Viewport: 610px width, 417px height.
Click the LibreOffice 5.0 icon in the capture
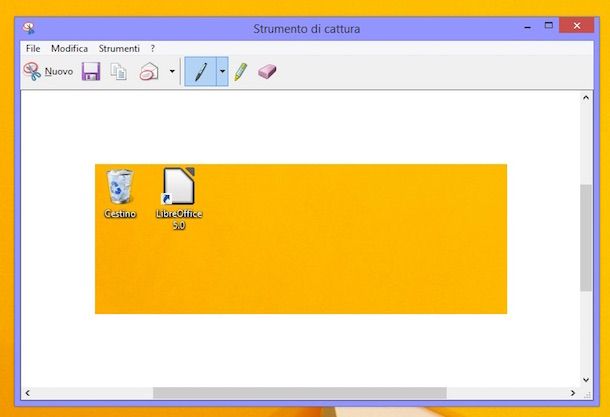179,196
